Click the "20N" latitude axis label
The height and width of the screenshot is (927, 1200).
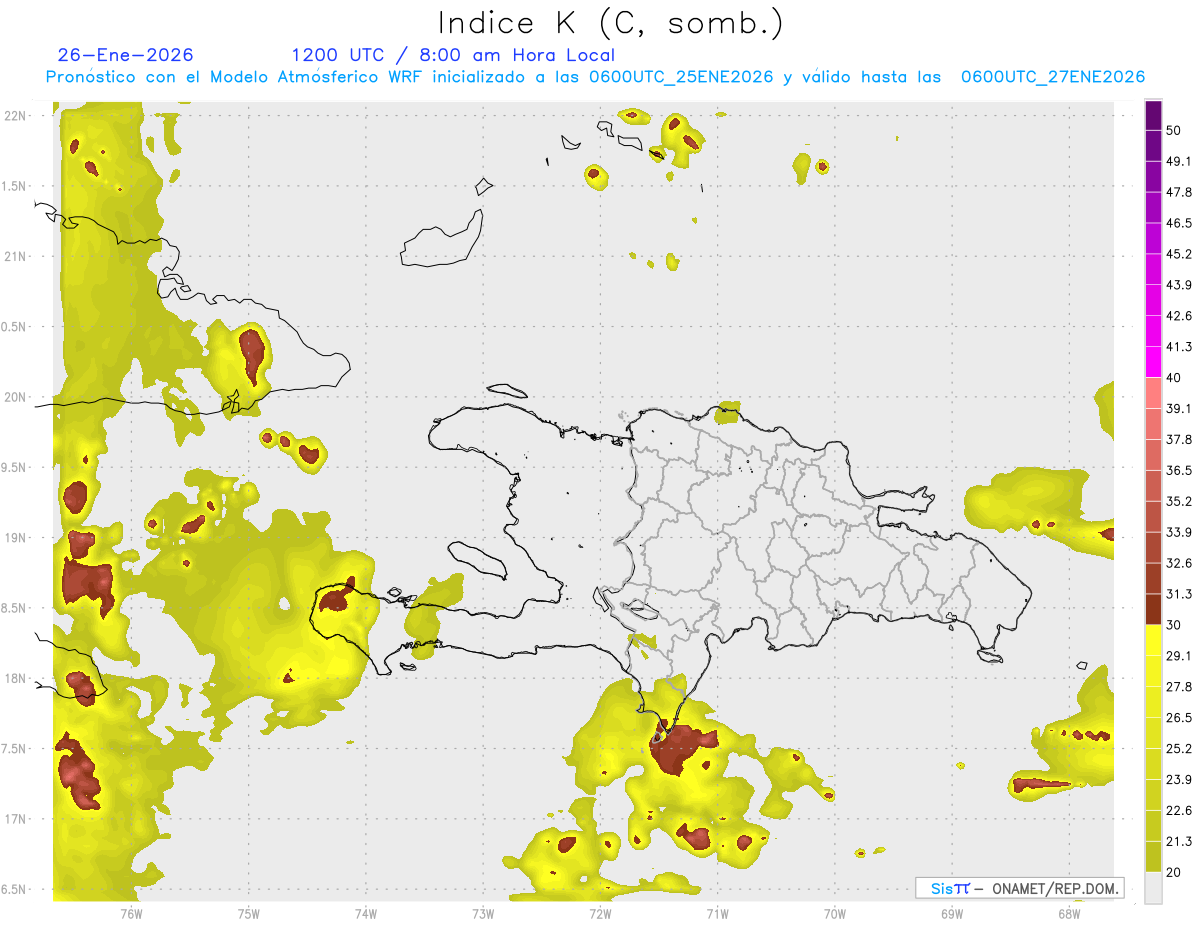pyautogui.click(x=17, y=397)
